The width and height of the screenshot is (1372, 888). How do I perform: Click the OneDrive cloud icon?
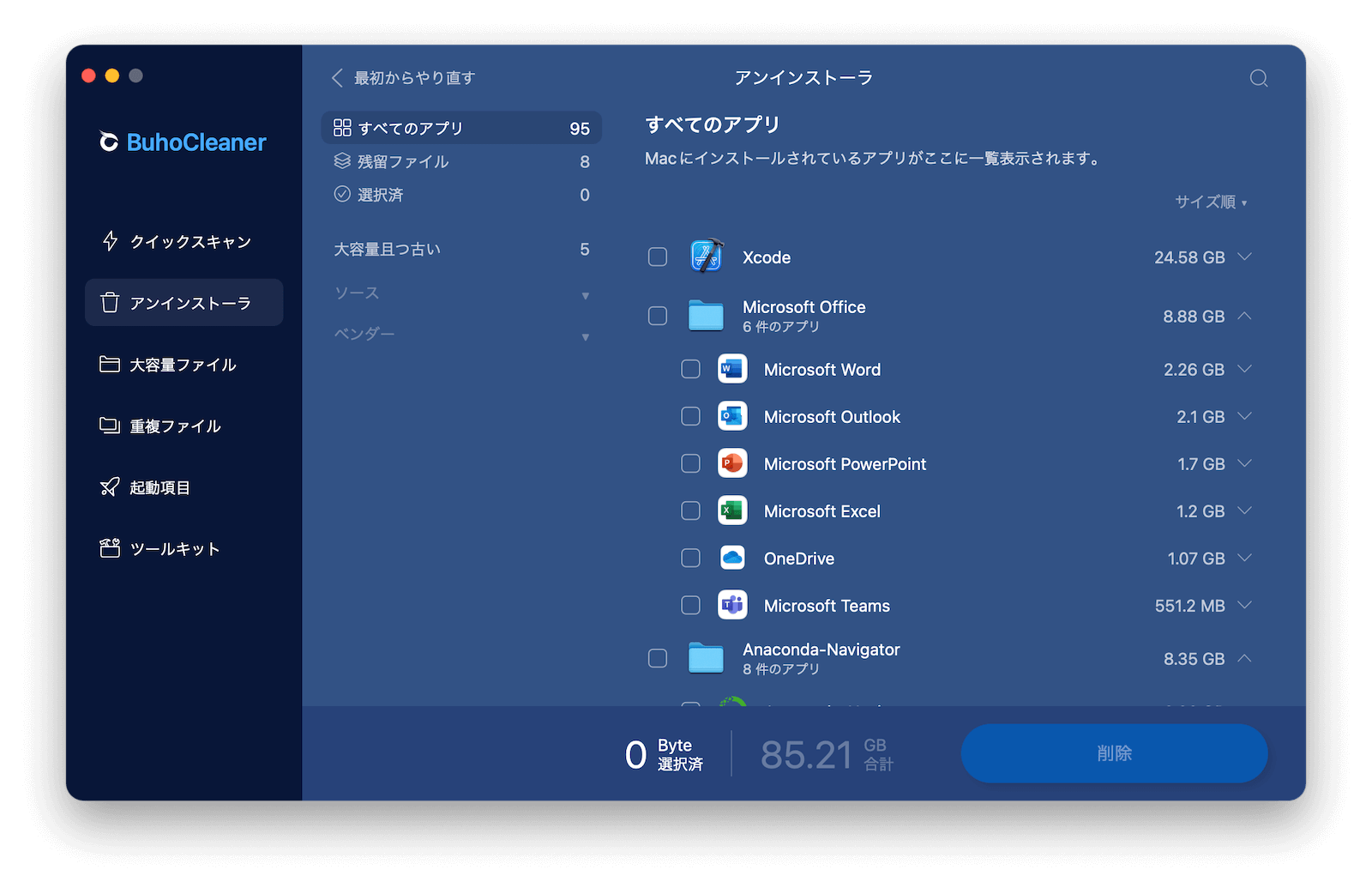pos(732,558)
